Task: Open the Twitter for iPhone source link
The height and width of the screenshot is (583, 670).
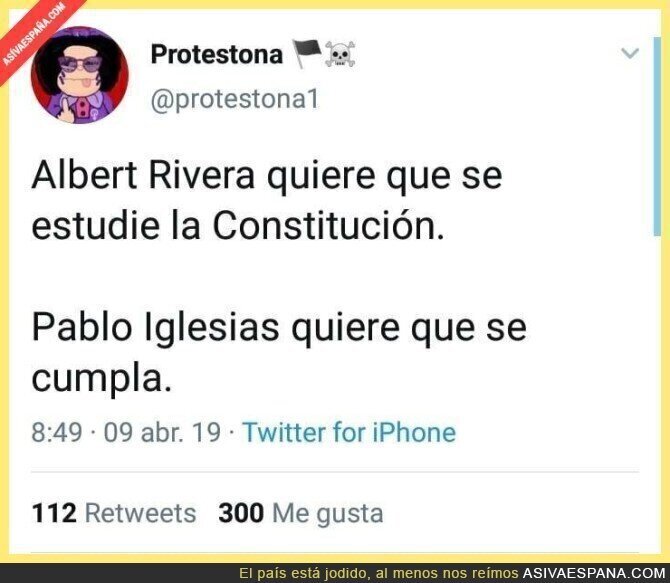Action: point(349,432)
